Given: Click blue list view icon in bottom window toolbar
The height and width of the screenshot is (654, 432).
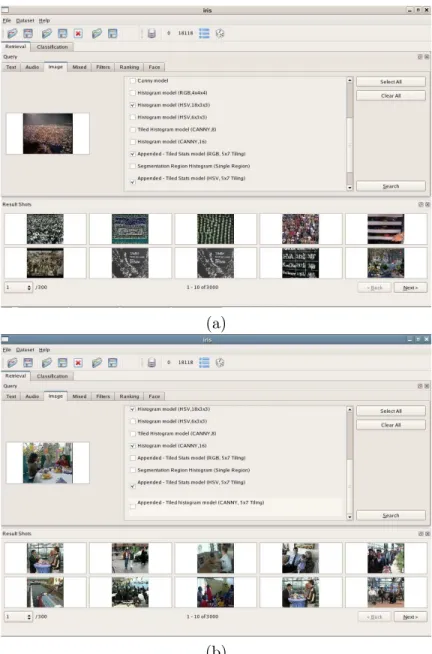Looking at the screenshot, I should click(x=204, y=362).
